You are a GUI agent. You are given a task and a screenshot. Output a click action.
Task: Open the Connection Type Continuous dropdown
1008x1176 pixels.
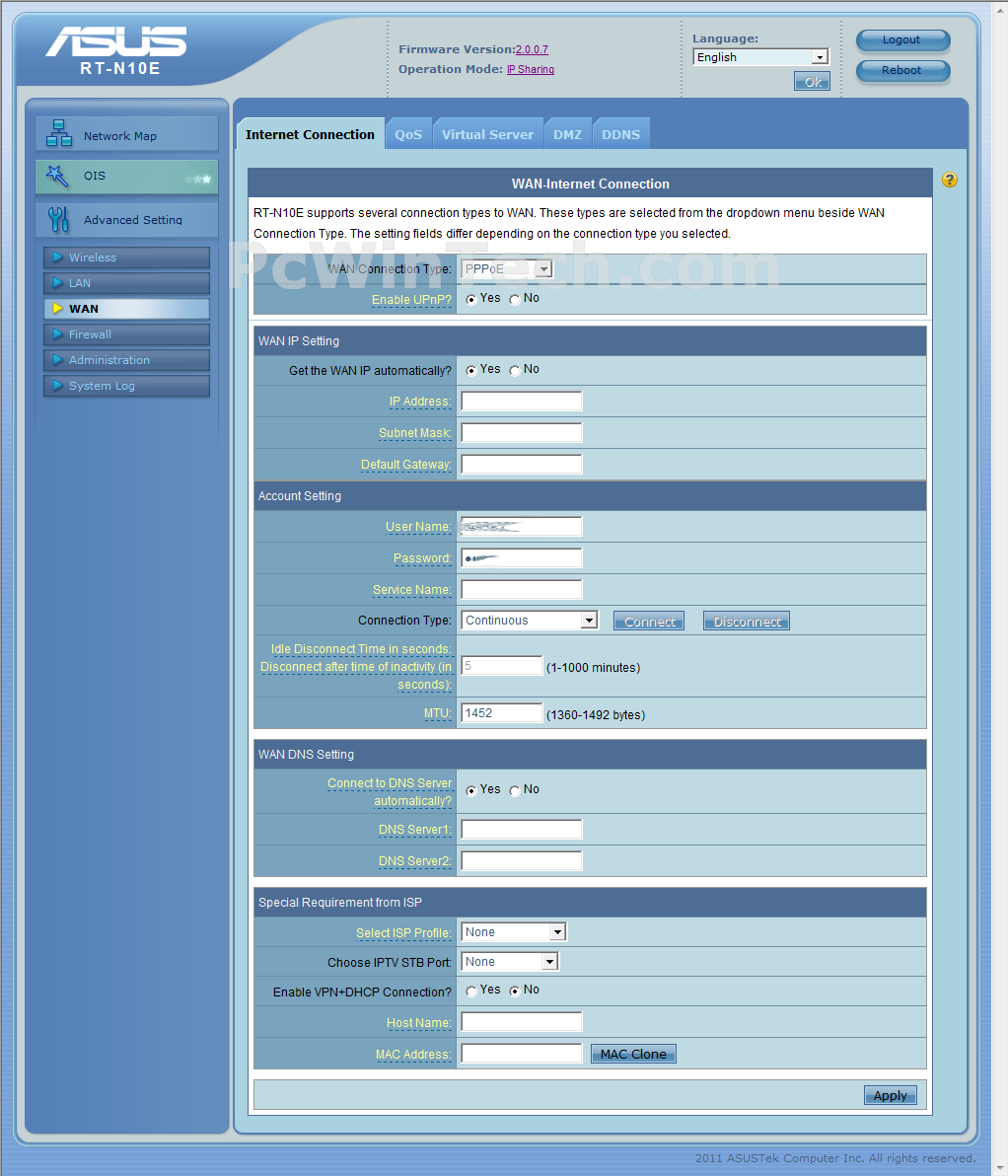[x=530, y=621]
